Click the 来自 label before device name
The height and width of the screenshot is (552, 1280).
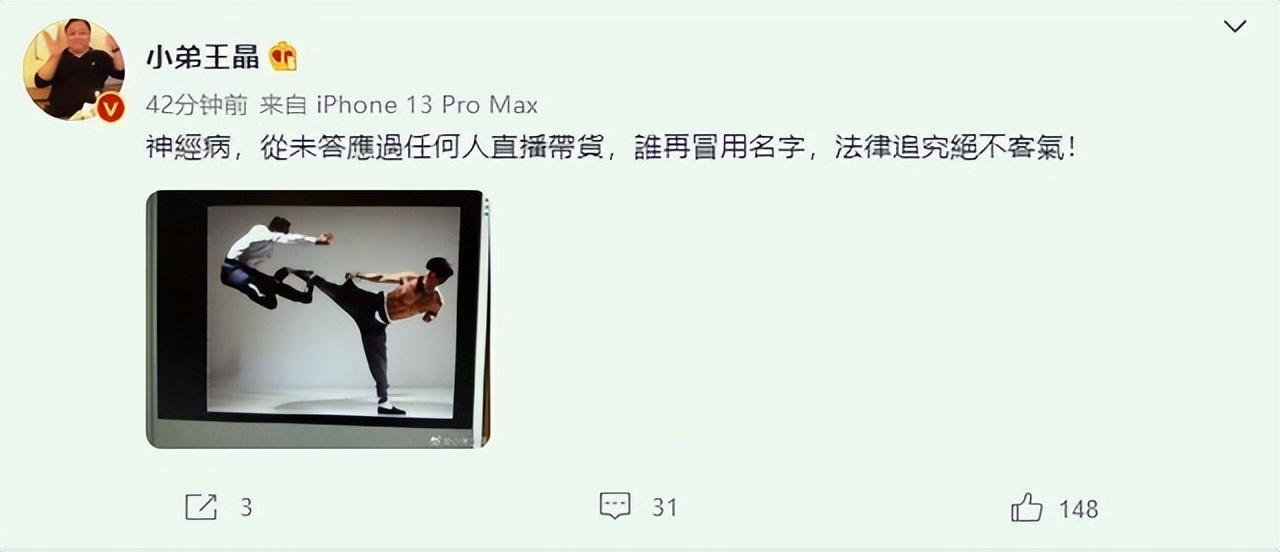click(x=283, y=105)
